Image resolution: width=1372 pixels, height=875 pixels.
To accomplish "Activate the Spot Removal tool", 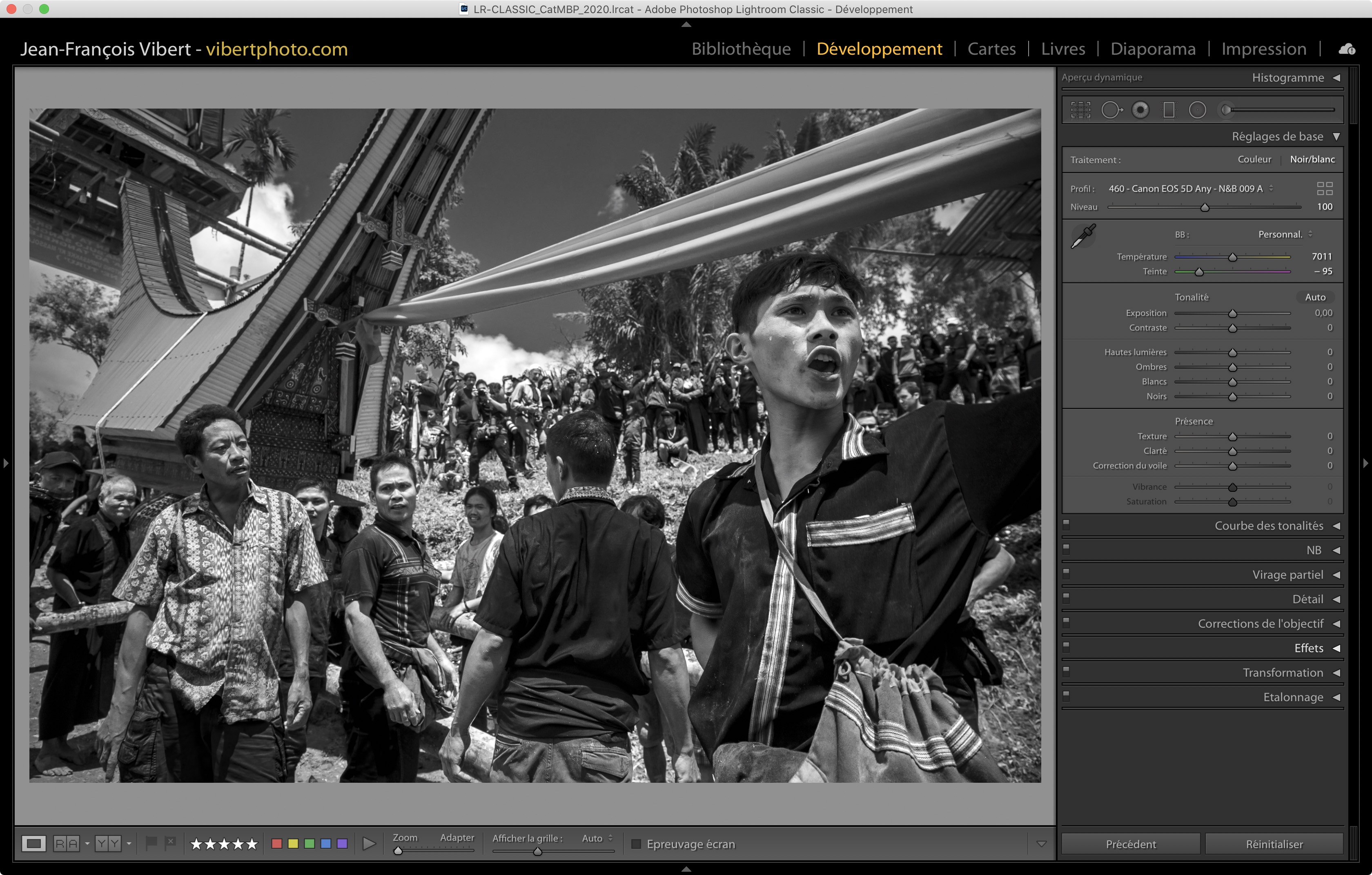I will (x=1111, y=110).
